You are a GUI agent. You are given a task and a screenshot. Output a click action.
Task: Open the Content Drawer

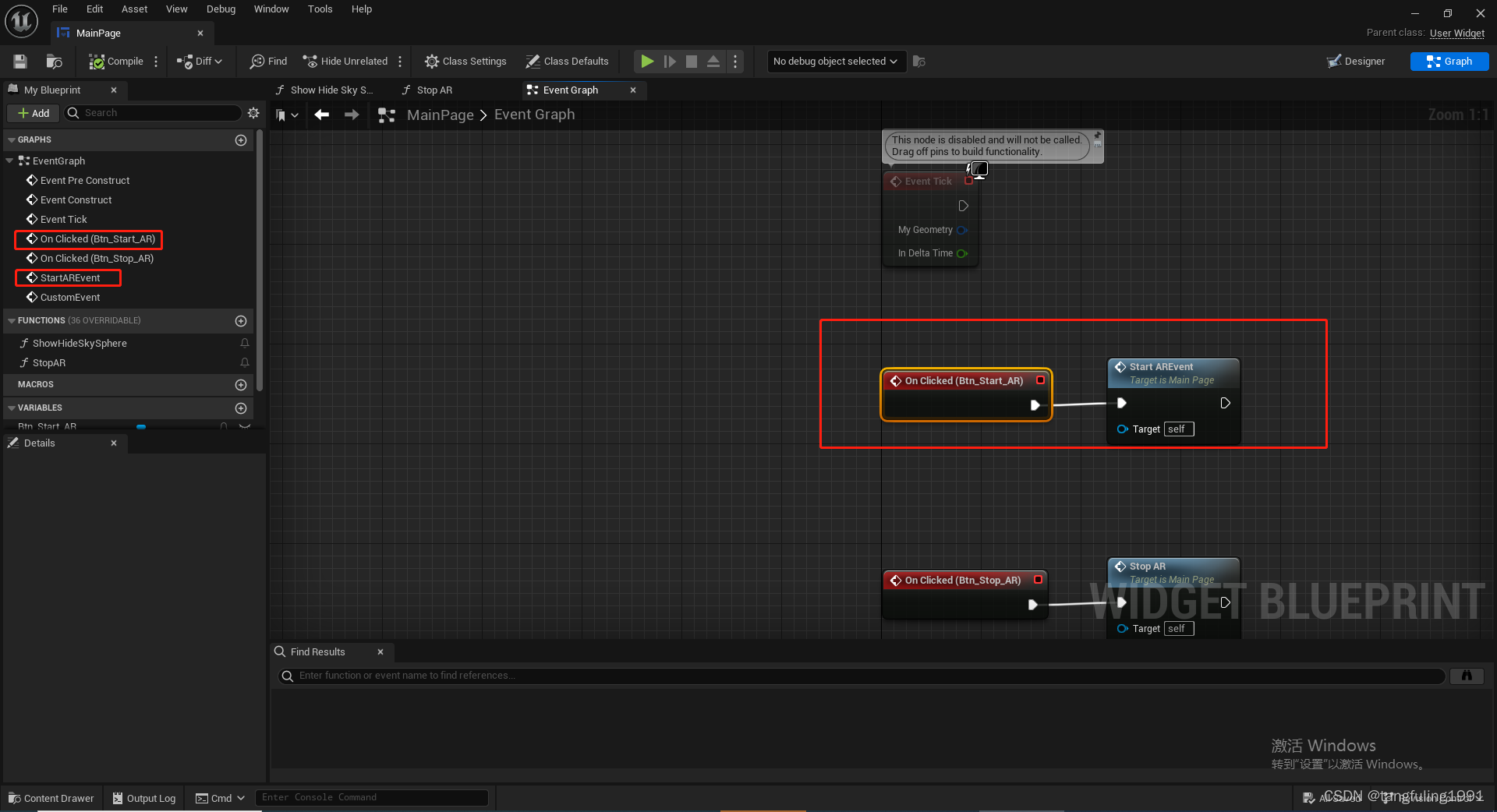51,798
